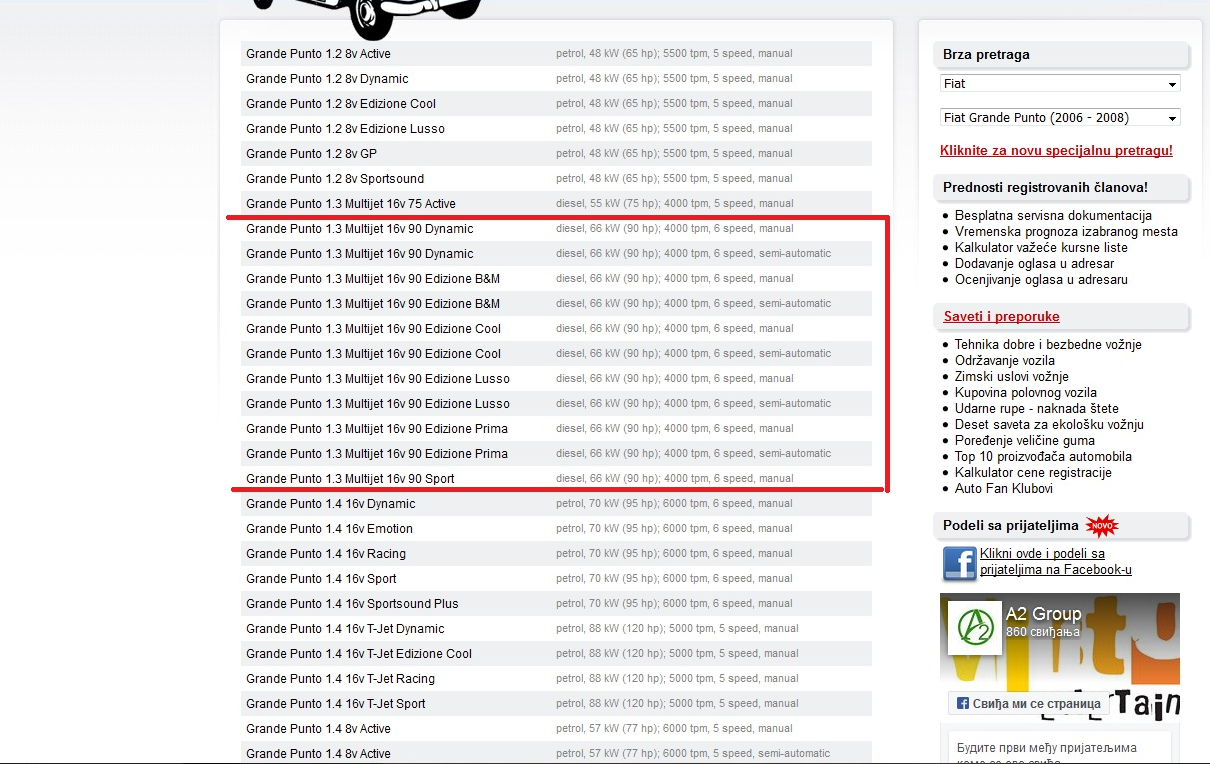Screen dimensions: 1210x764
Task: Click the NOVO starburst badge
Action: coord(1101,526)
